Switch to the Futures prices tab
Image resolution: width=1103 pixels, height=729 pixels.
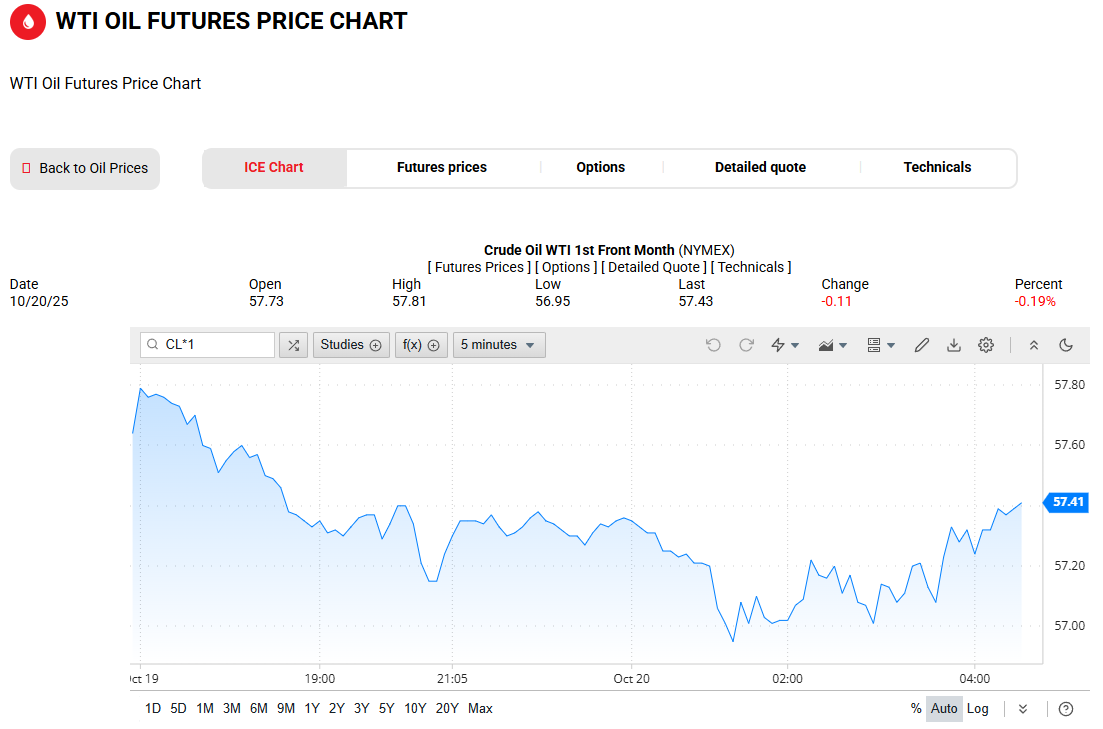[x=442, y=168]
